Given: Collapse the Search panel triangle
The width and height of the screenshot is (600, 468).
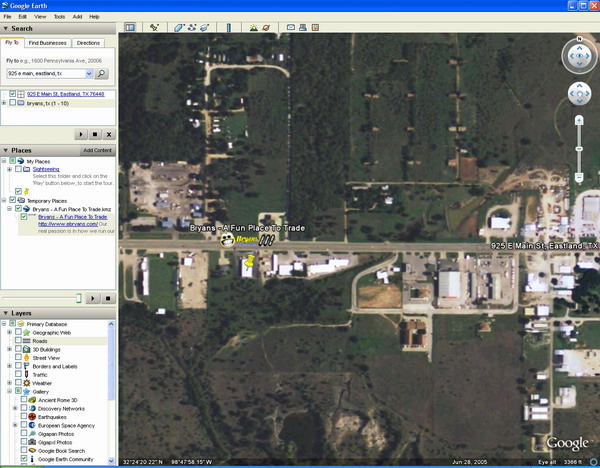Looking at the screenshot, I should pos(5,28).
